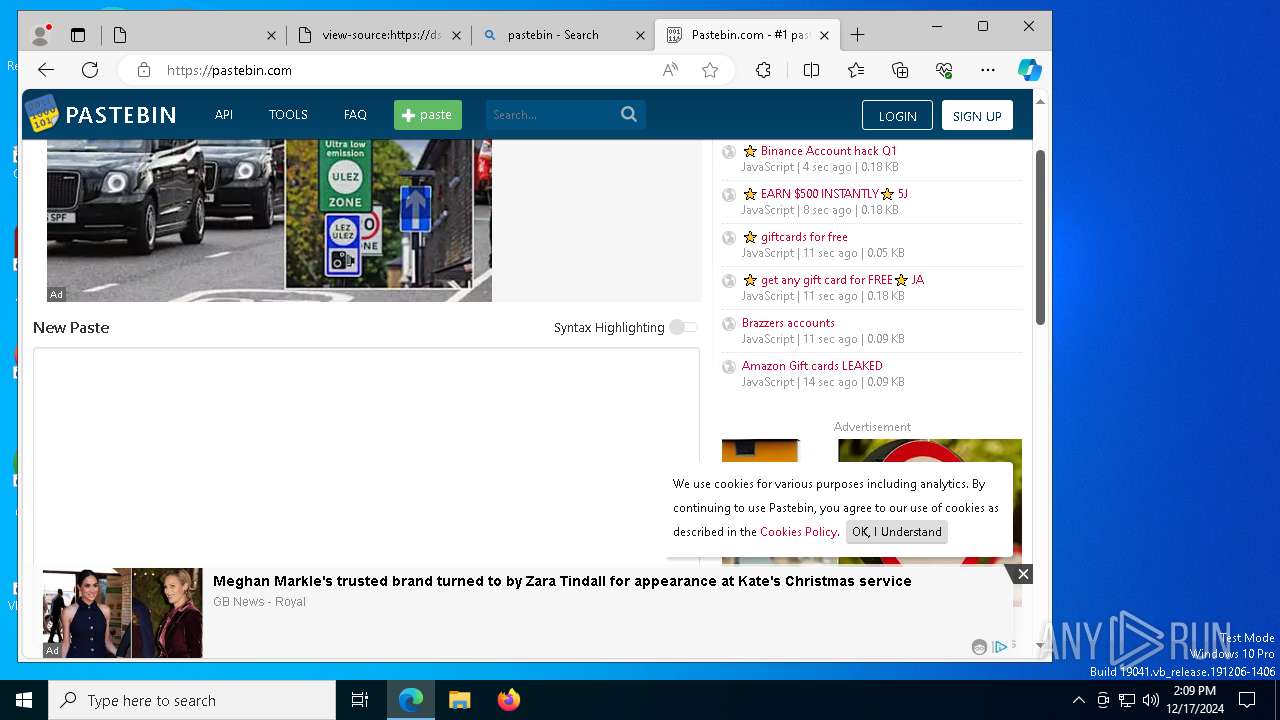Add this page to favorites star

[x=710, y=70]
